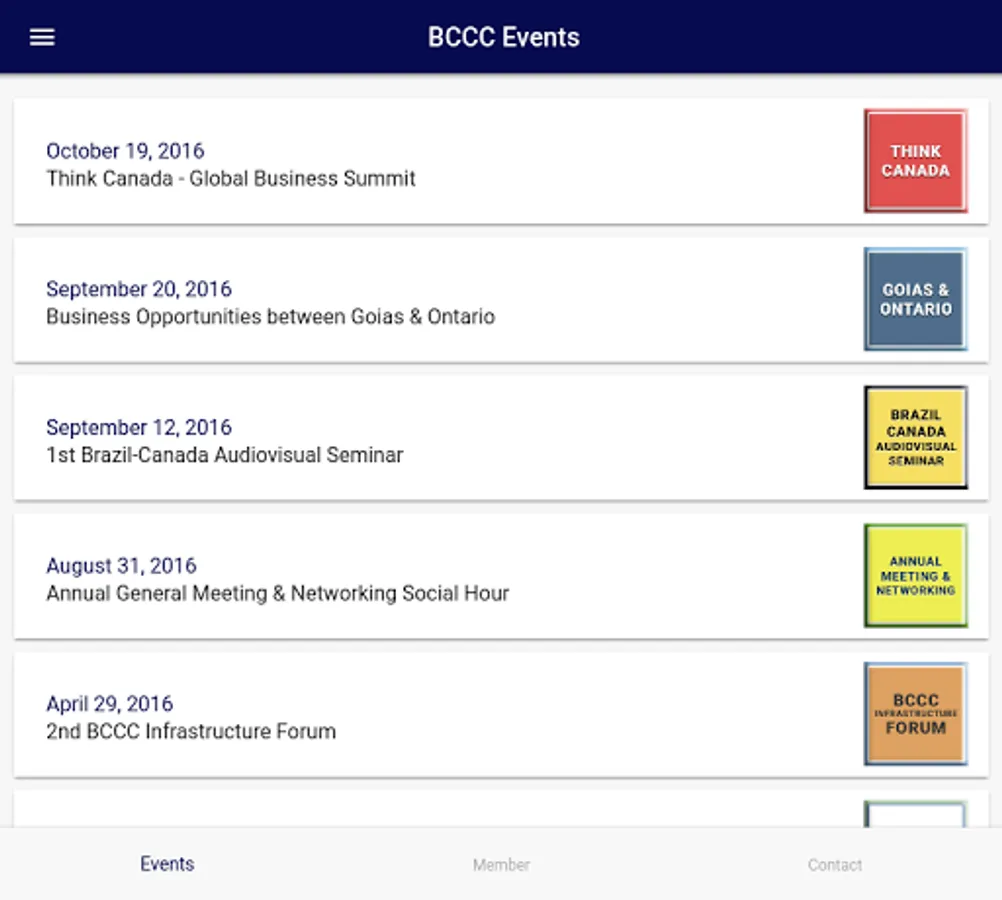1002x900 pixels.
Task: Click the red Think Canada event thumbnail
Action: point(915,161)
